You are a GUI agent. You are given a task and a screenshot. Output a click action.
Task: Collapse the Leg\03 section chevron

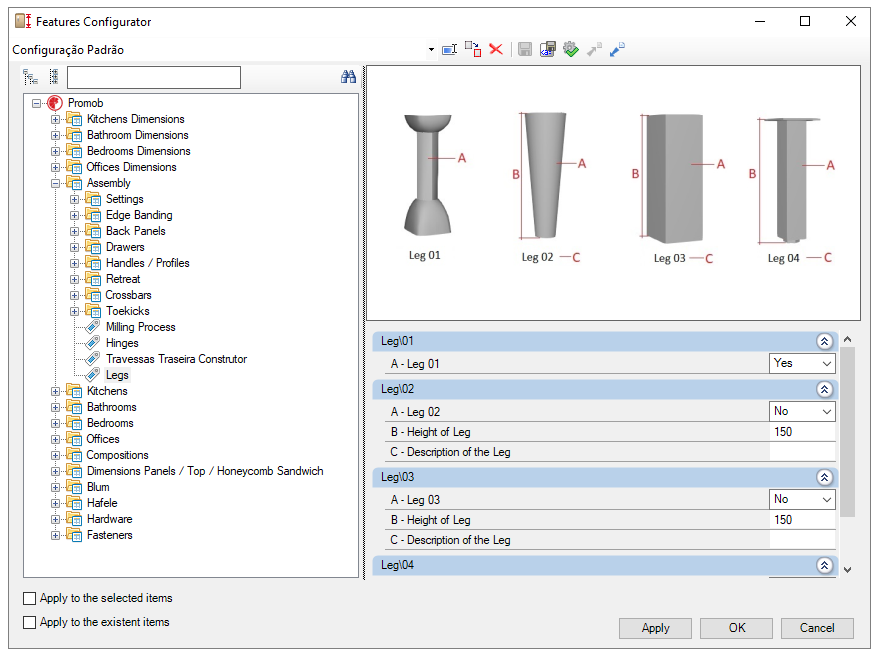pyautogui.click(x=824, y=477)
